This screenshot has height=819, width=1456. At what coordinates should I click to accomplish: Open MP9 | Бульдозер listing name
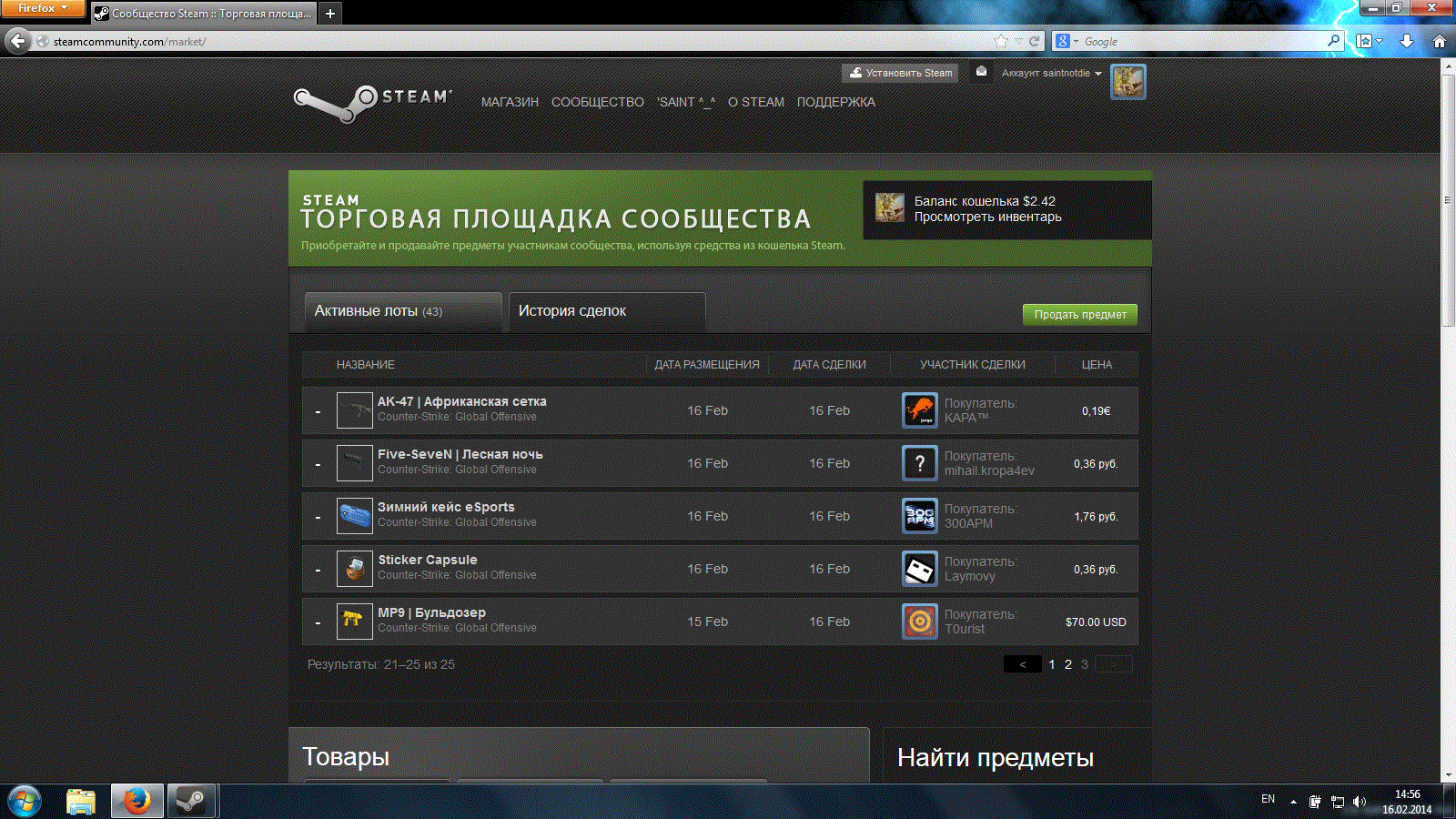(x=432, y=612)
